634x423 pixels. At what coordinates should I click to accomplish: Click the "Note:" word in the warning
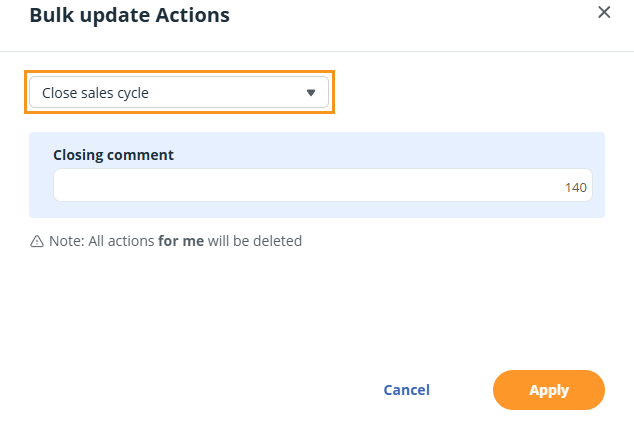point(66,241)
